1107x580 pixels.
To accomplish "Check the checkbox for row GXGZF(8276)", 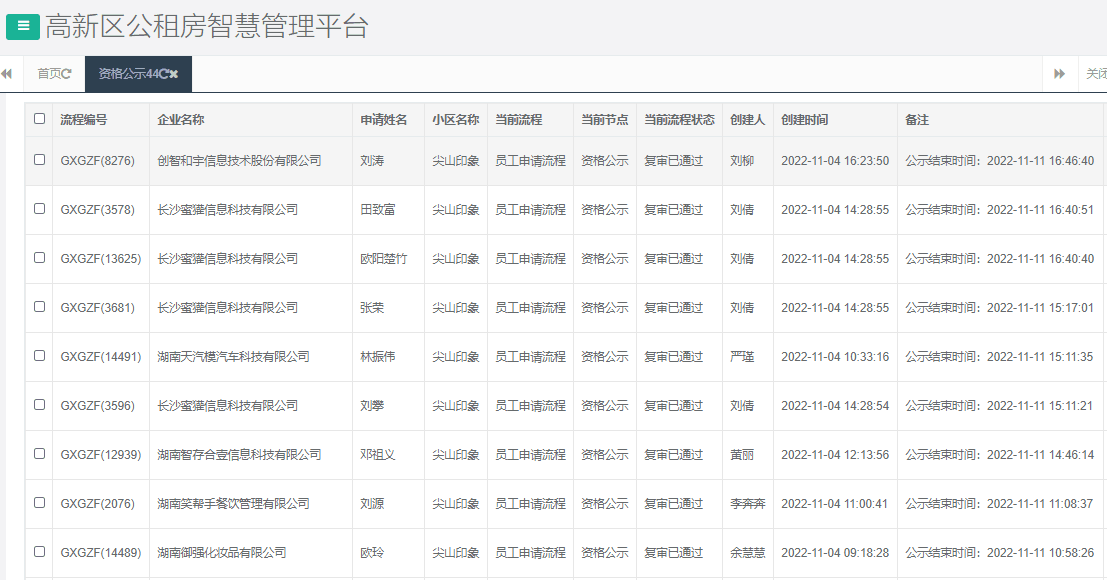I will point(38,160).
